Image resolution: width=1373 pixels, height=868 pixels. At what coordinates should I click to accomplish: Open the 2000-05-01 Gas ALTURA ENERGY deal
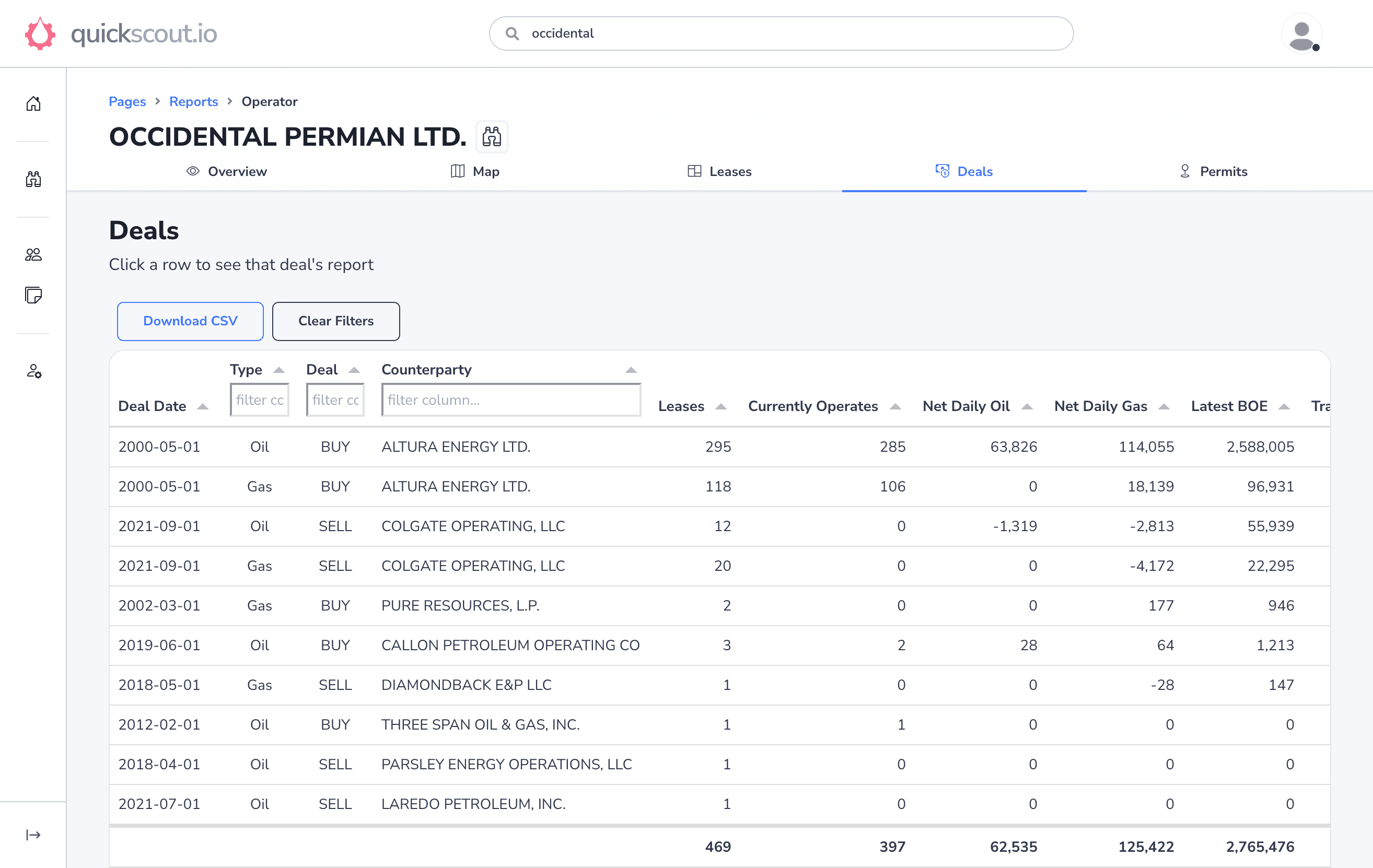tap(719, 487)
